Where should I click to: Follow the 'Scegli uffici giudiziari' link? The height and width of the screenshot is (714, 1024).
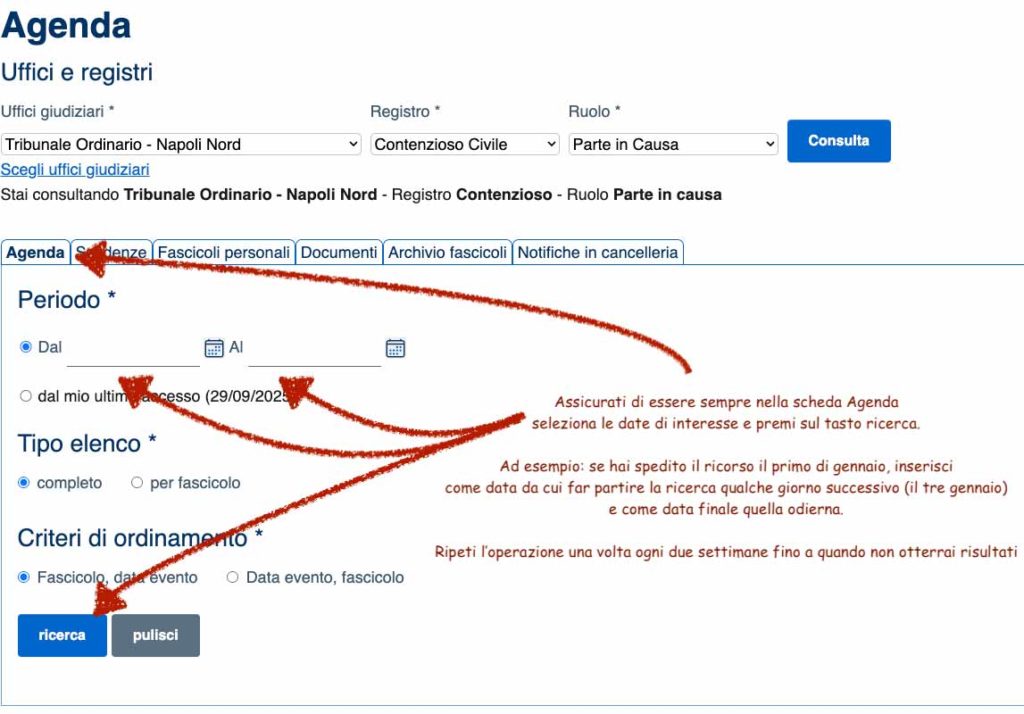75,170
